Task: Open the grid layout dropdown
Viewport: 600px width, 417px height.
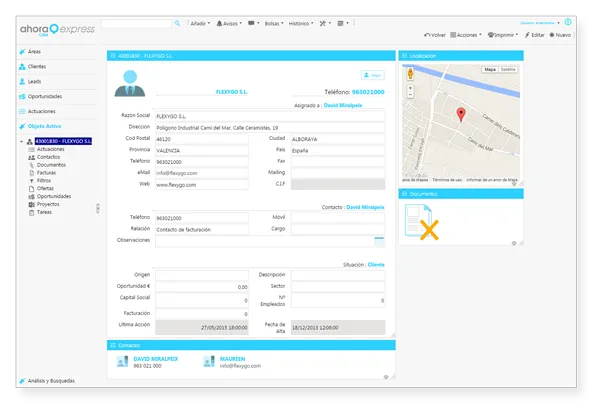Action: (x=343, y=23)
